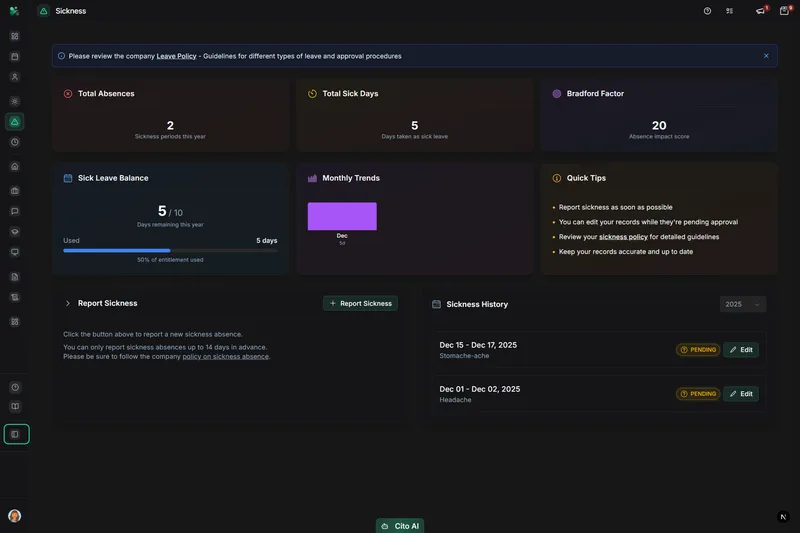Click the app logo in the sidebar
Viewport: 800px width, 533px height.
pos(14,11)
